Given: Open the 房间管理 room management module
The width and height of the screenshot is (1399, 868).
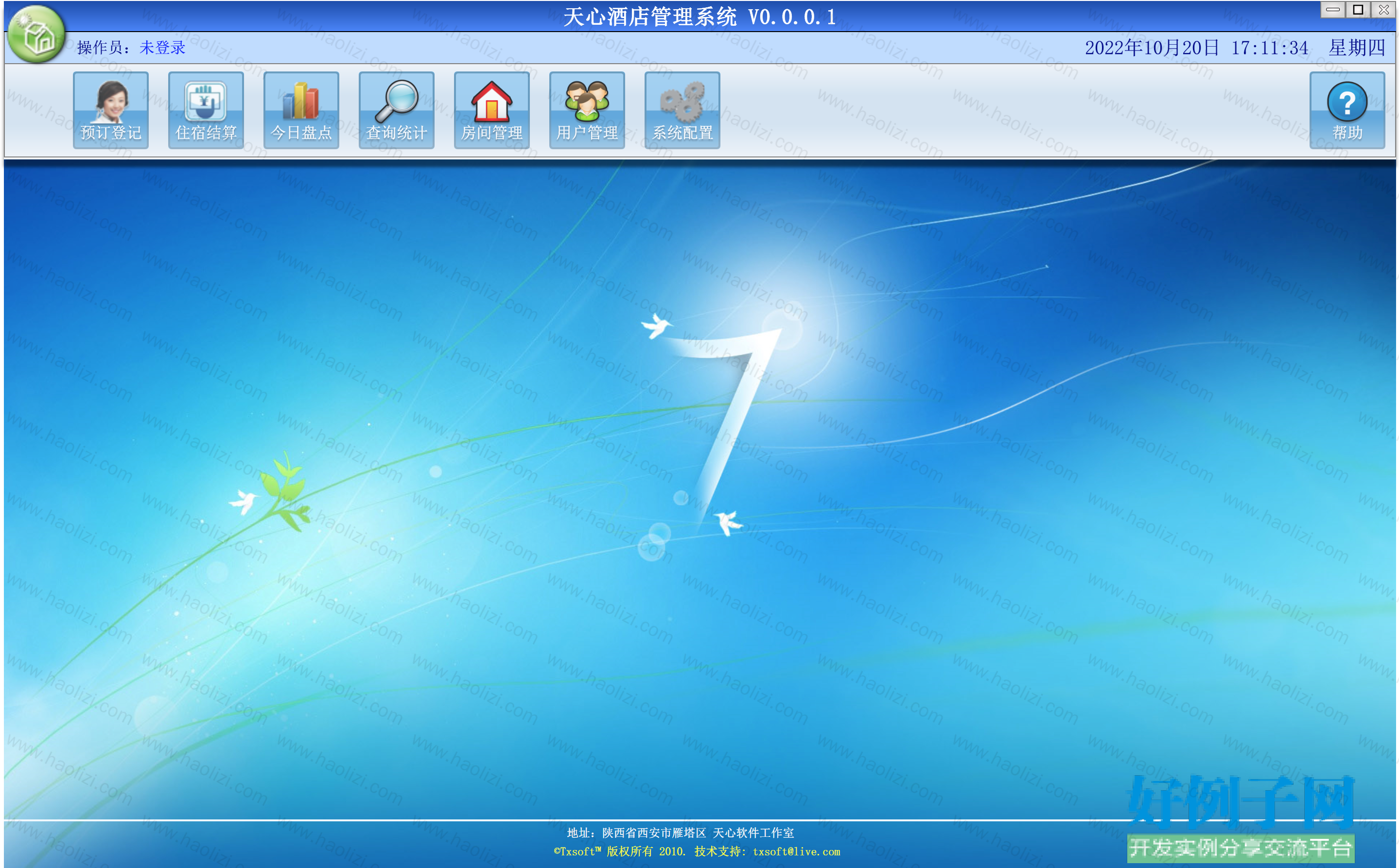Looking at the screenshot, I should click(492, 110).
